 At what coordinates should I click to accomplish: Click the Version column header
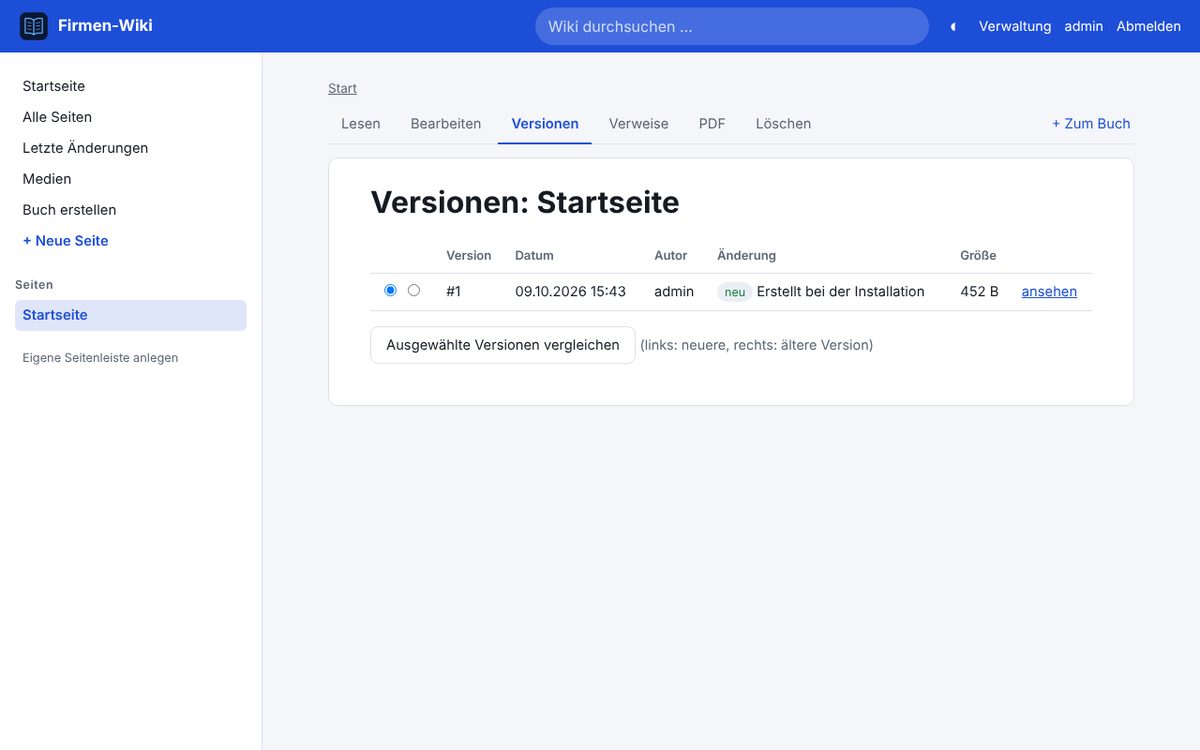coord(469,256)
